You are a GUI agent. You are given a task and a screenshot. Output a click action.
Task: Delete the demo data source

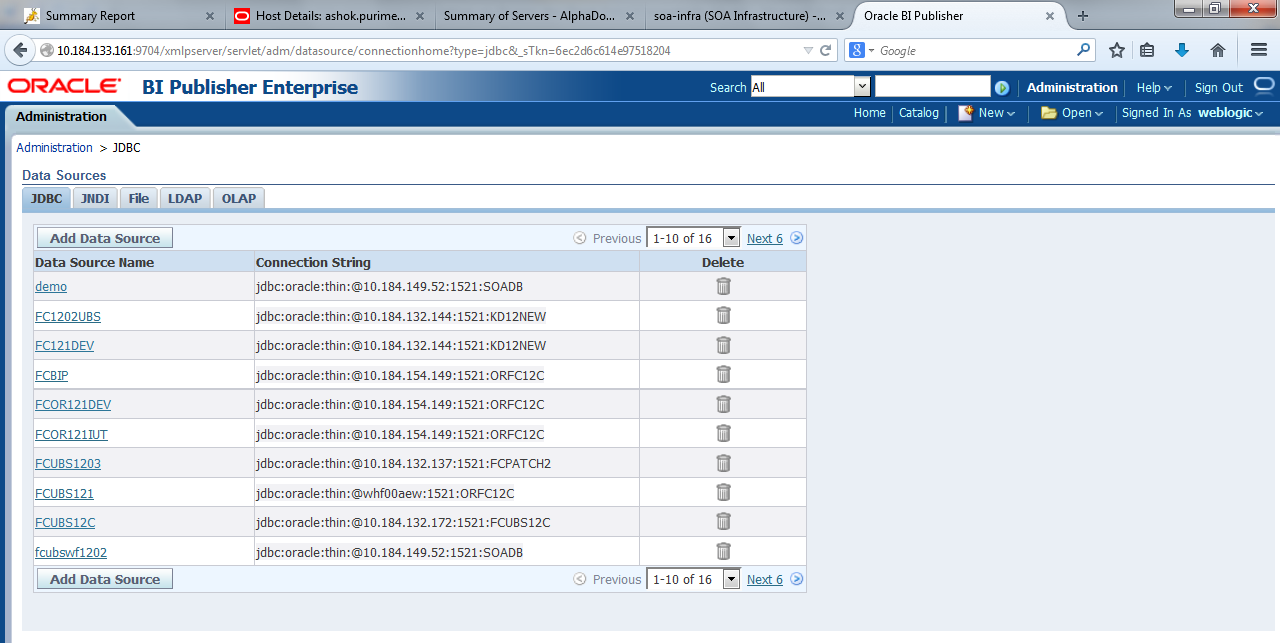pyautogui.click(x=723, y=286)
